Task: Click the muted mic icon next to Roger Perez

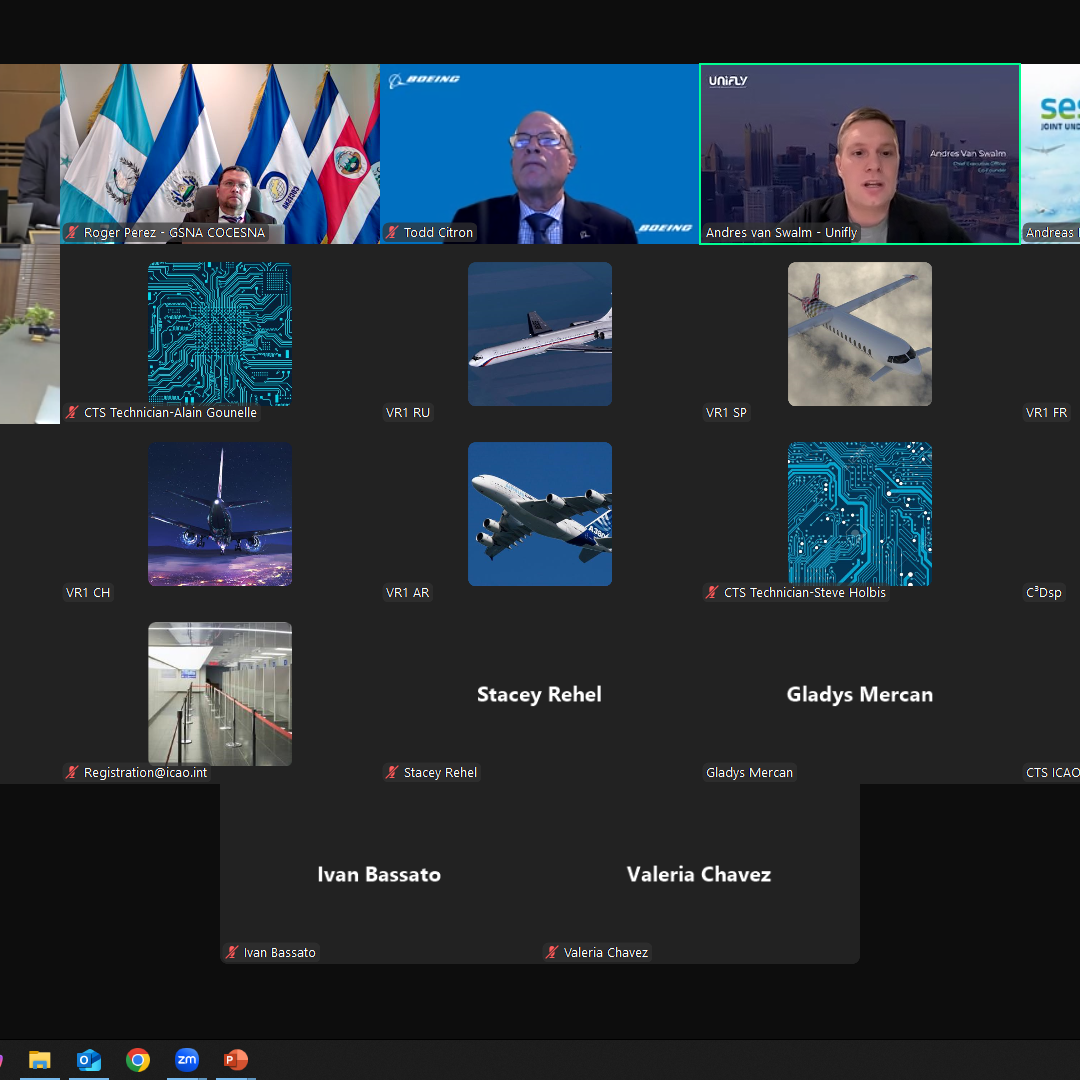Action: [73, 233]
